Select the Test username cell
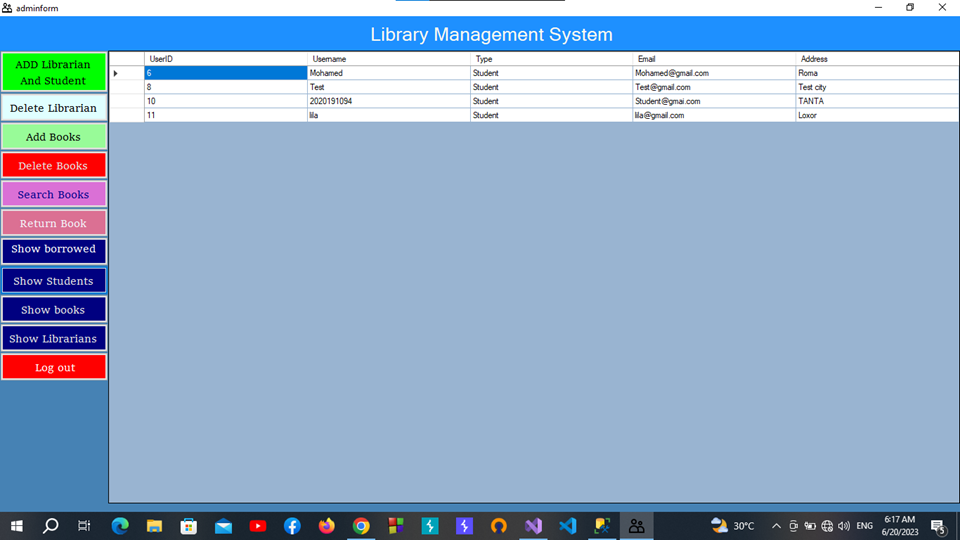Screen dimensions: 960x540 pos(389,87)
